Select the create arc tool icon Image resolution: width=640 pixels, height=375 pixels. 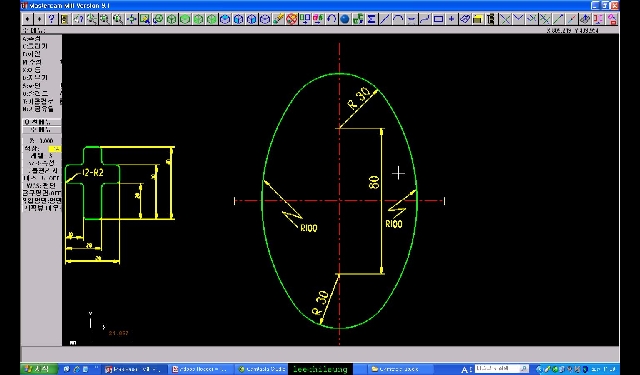point(398,19)
